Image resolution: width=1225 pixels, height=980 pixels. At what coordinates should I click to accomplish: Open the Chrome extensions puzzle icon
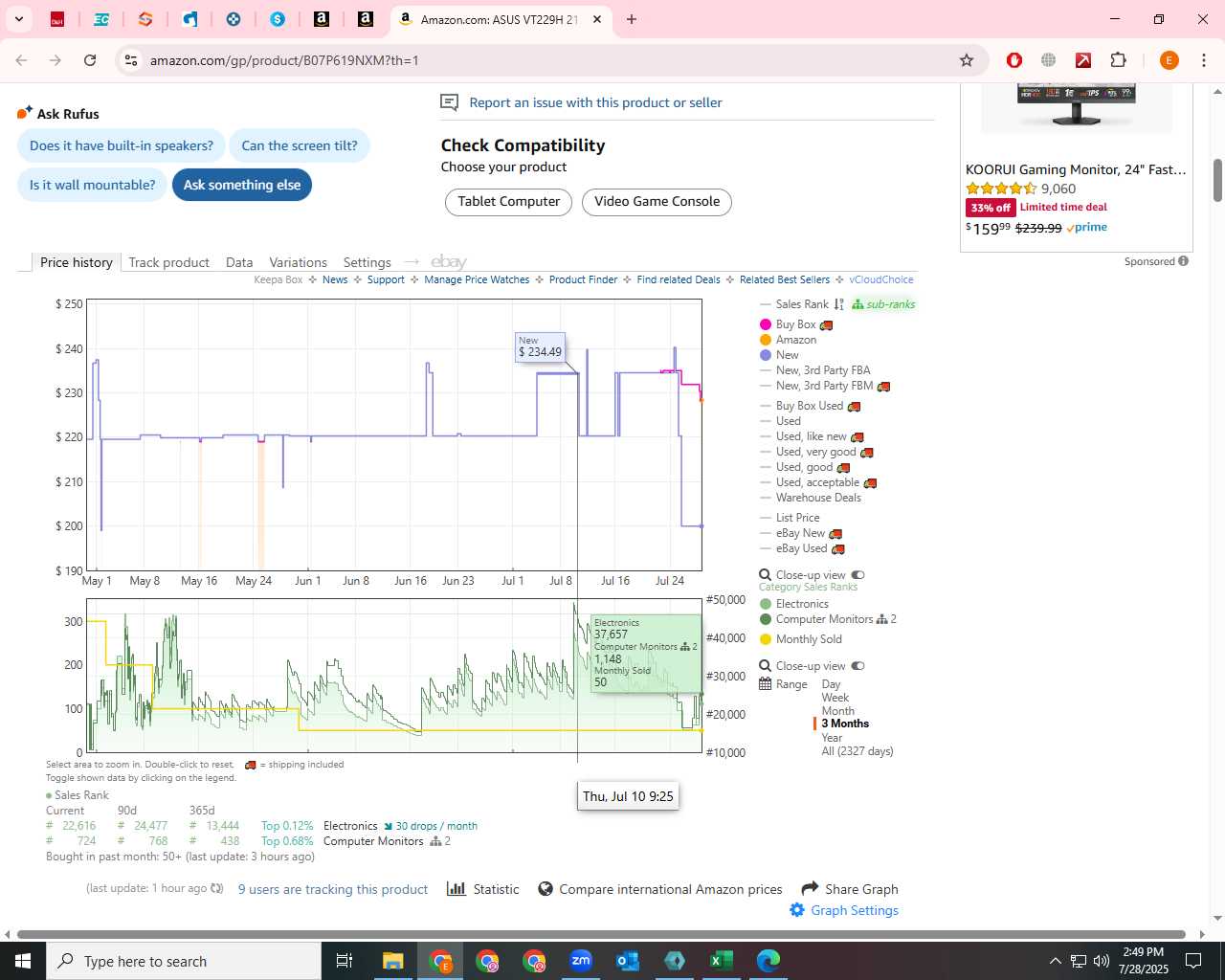click(1118, 60)
